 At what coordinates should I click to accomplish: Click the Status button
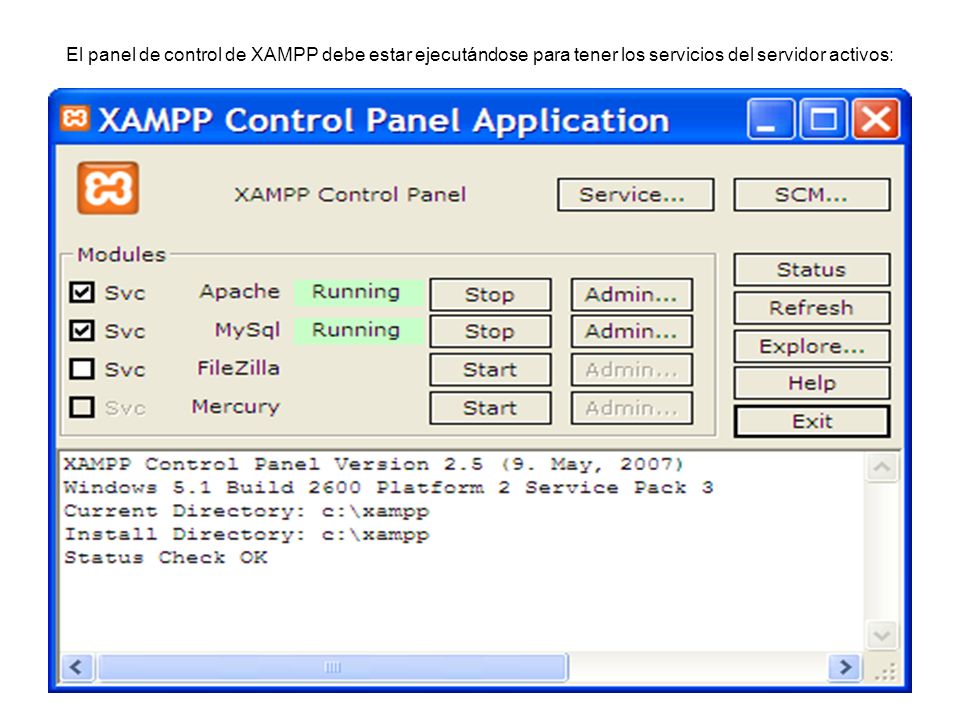812,269
